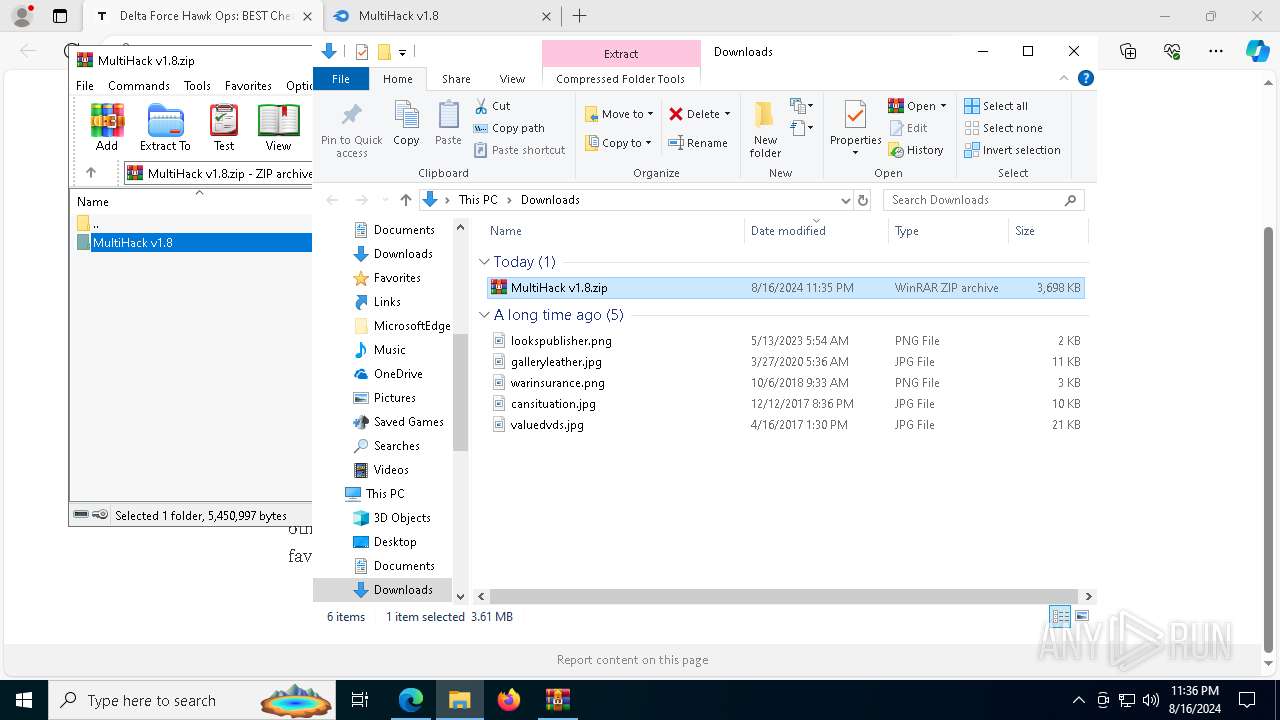Open the Favorites menu in WinRAR
1280x720 pixels.
(248, 86)
